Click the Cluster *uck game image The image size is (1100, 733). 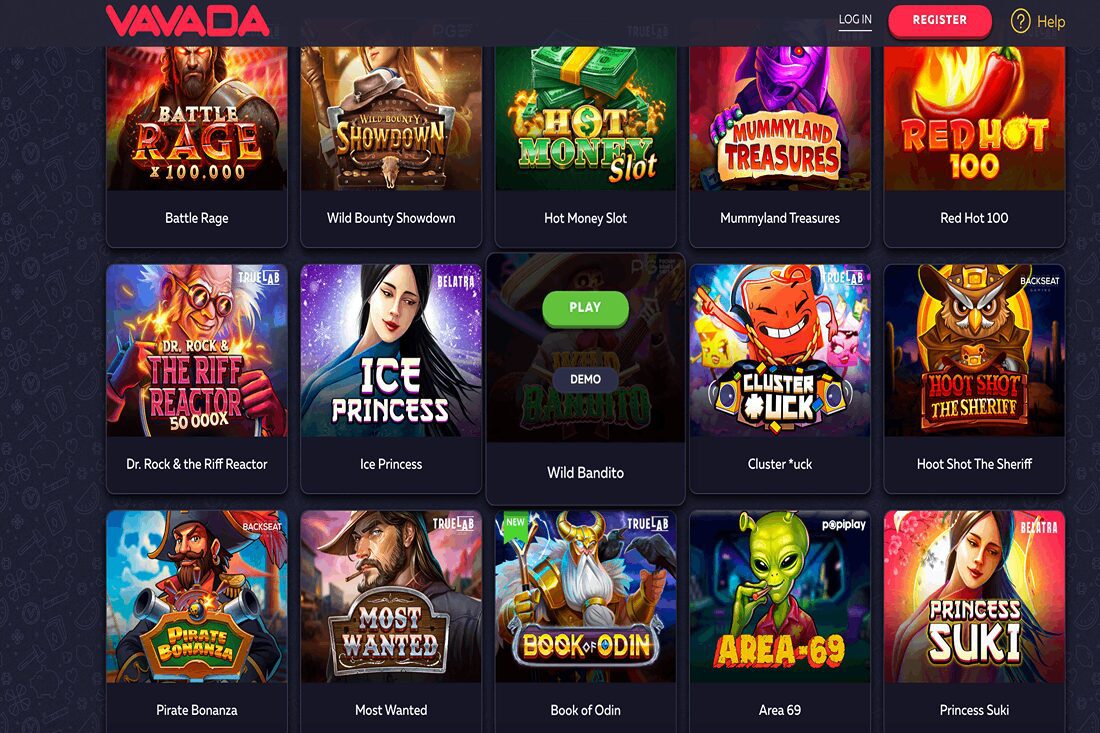click(779, 350)
